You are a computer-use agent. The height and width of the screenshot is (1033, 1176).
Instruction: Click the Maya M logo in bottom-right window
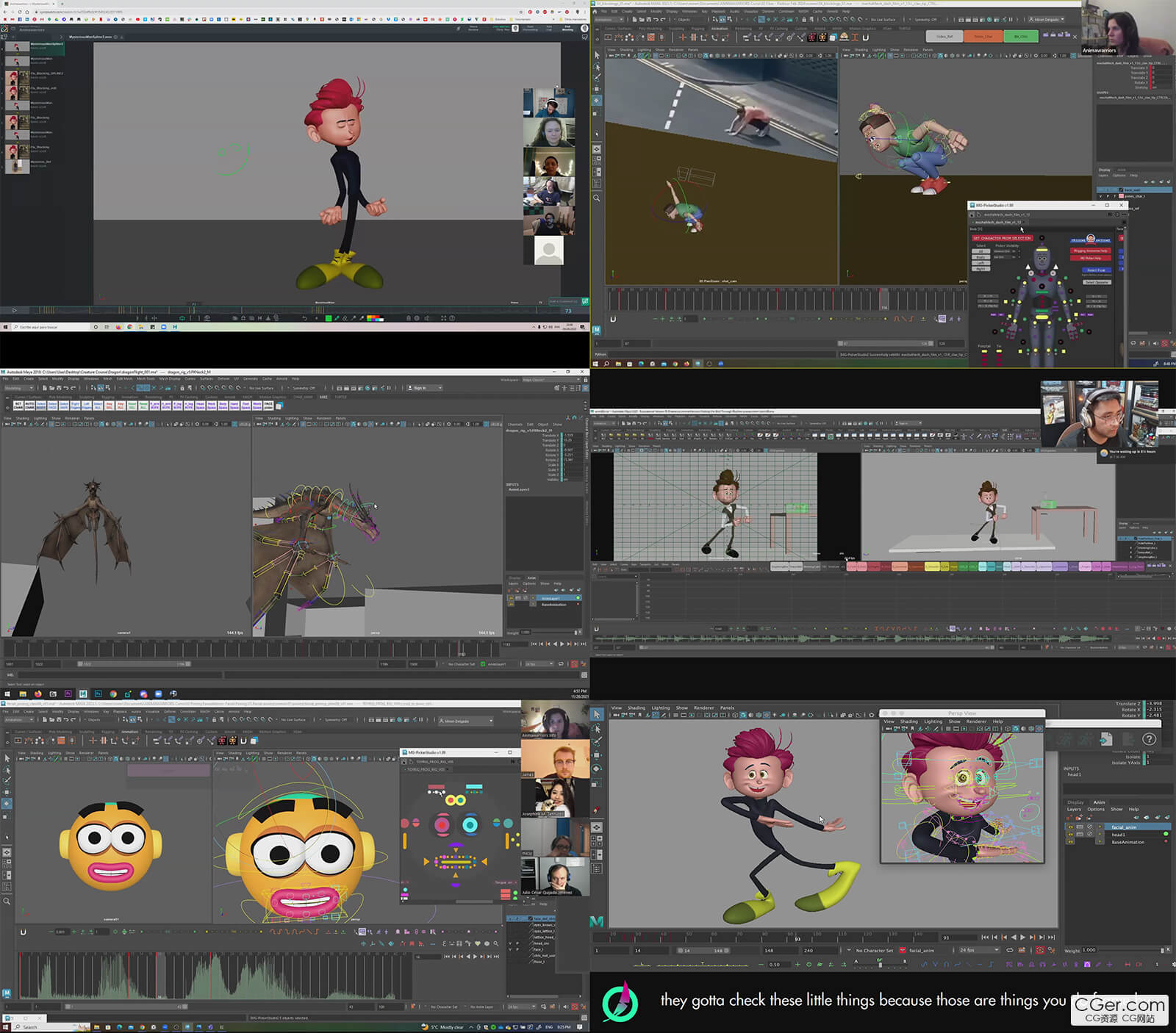coord(597,921)
